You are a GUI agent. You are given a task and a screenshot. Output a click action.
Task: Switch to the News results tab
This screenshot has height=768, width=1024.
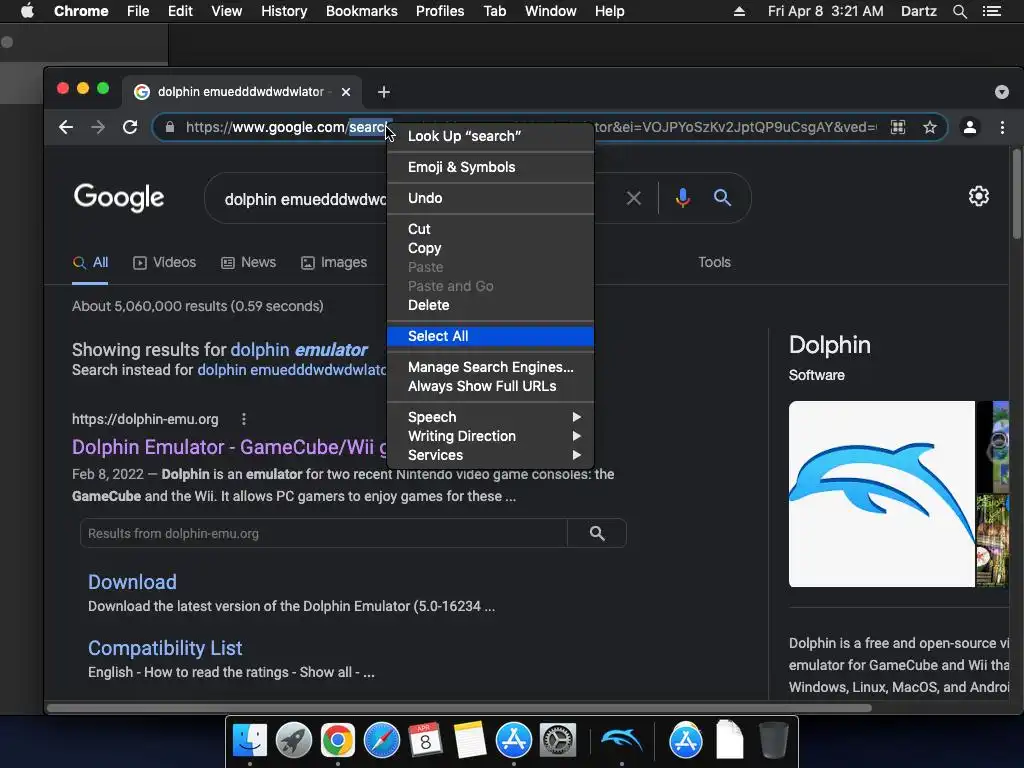pyautogui.click(x=249, y=263)
